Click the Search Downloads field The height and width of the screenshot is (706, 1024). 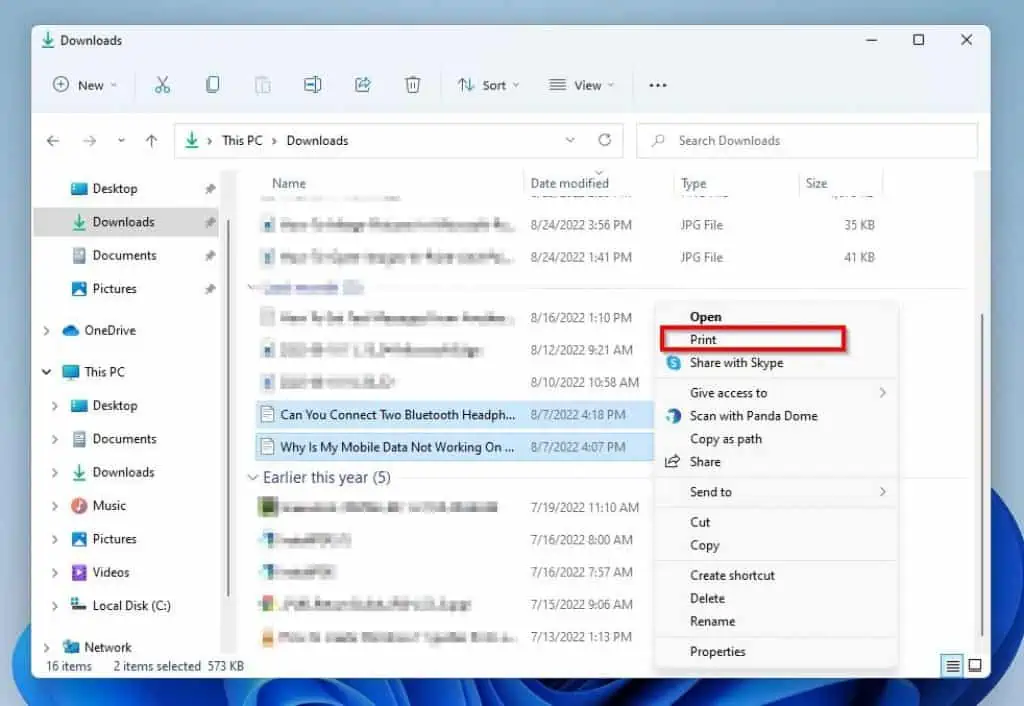(x=807, y=140)
